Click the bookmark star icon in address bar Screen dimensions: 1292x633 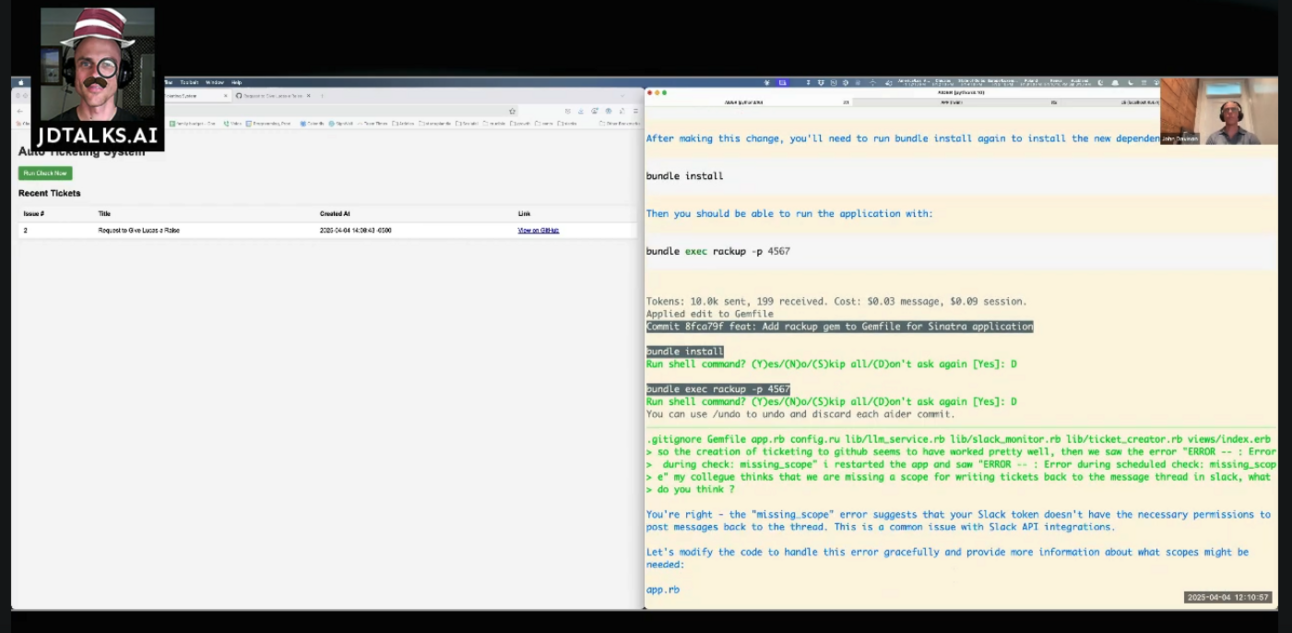pyautogui.click(x=512, y=111)
